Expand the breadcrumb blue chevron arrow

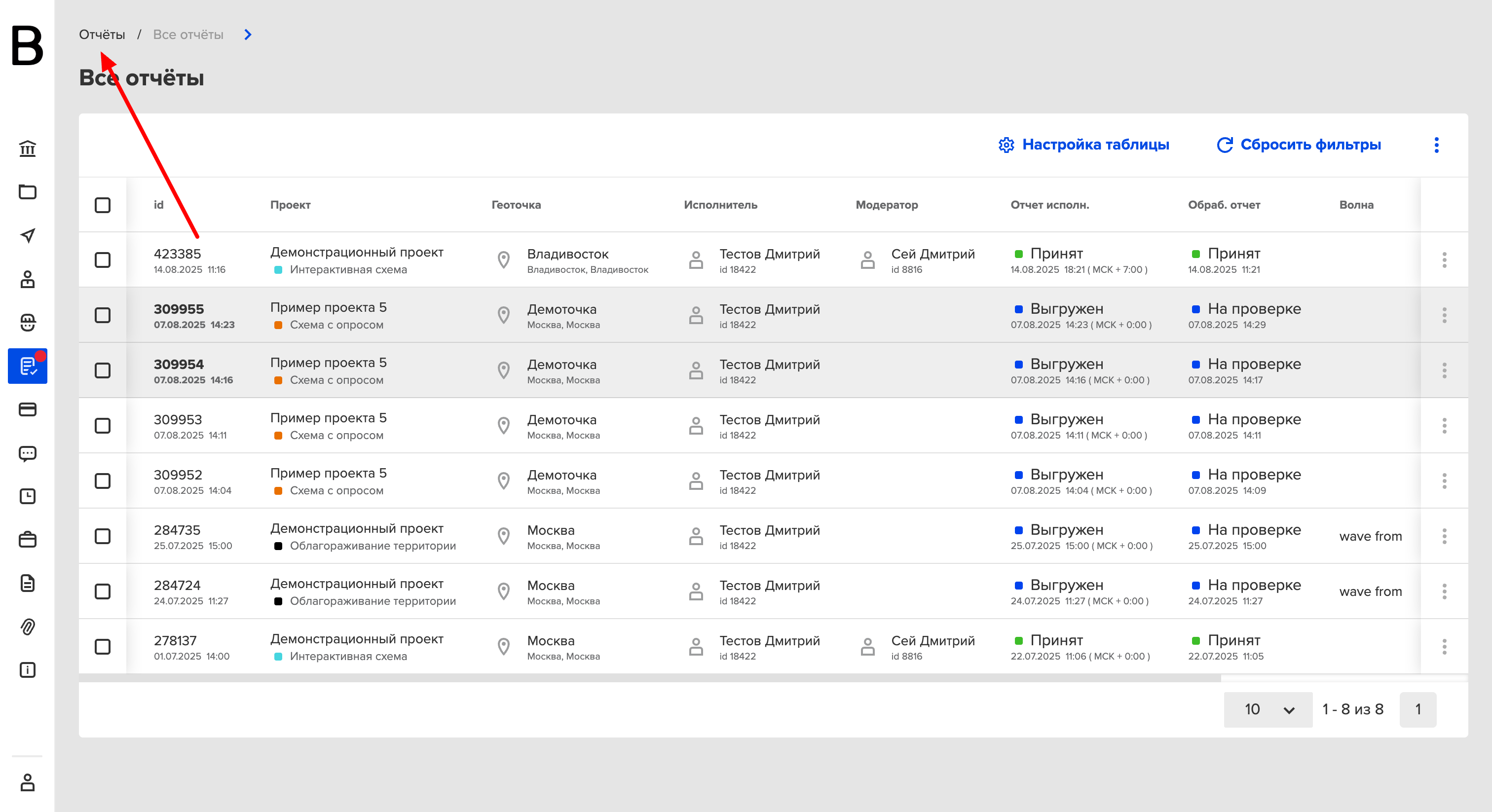pyautogui.click(x=248, y=35)
